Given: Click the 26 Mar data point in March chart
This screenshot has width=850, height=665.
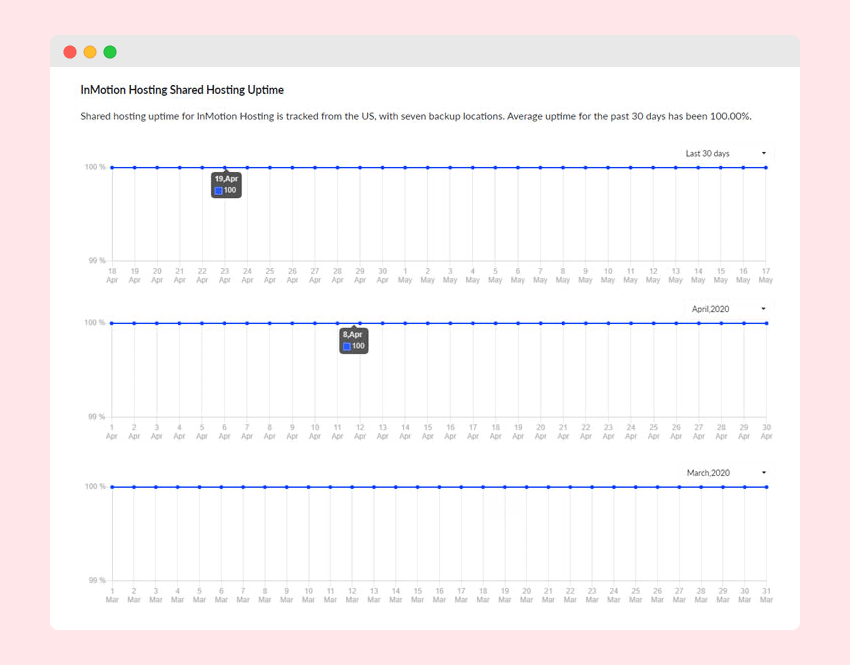Looking at the screenshot, I should coord(658,487).
